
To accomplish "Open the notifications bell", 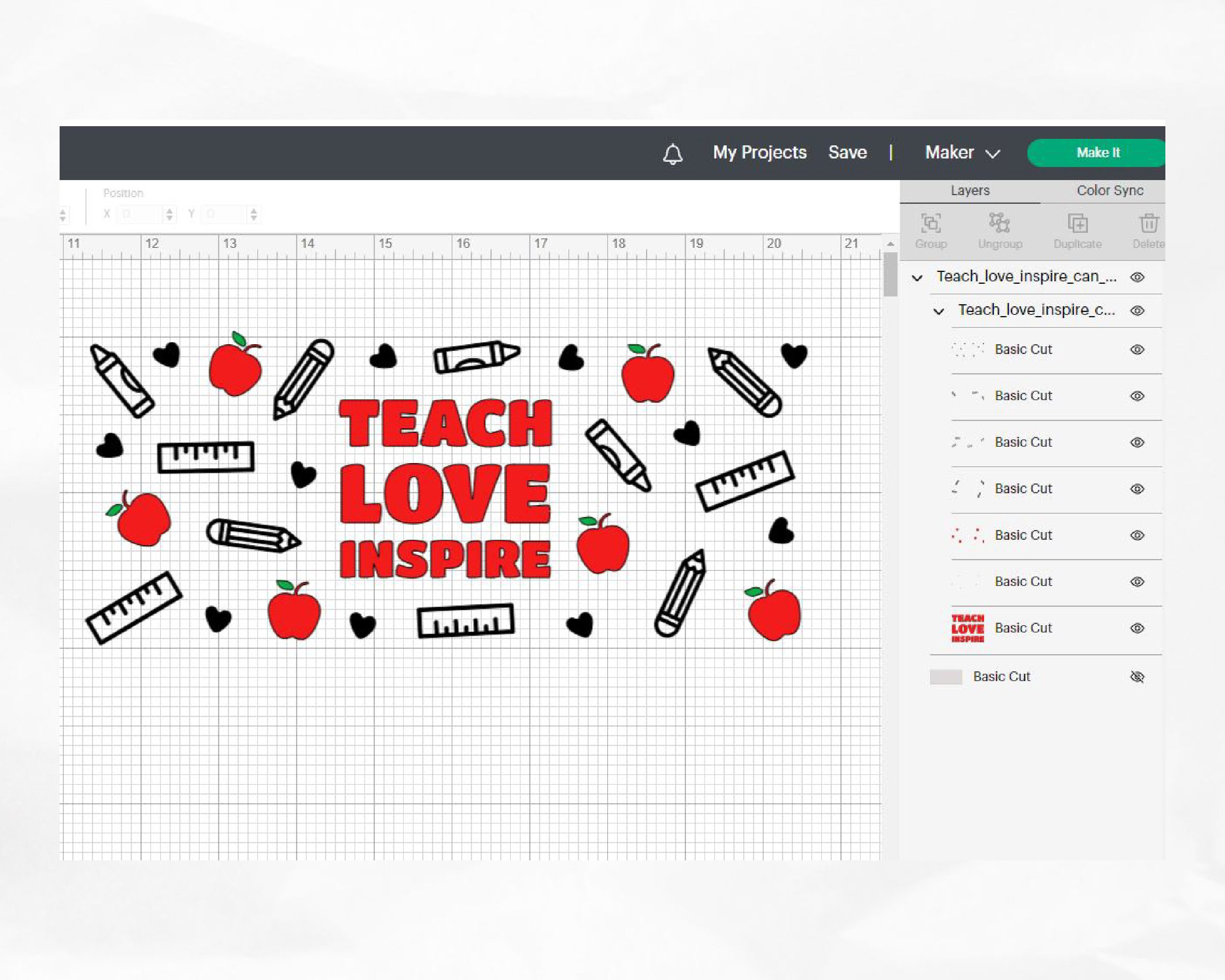I will tap(673, 154).
